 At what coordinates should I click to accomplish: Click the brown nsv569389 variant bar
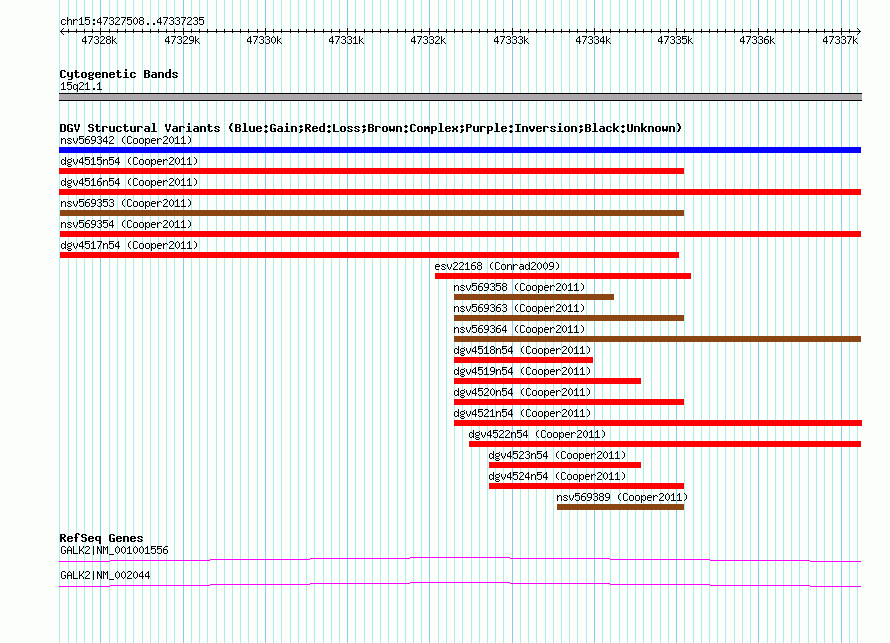point(620,507)
